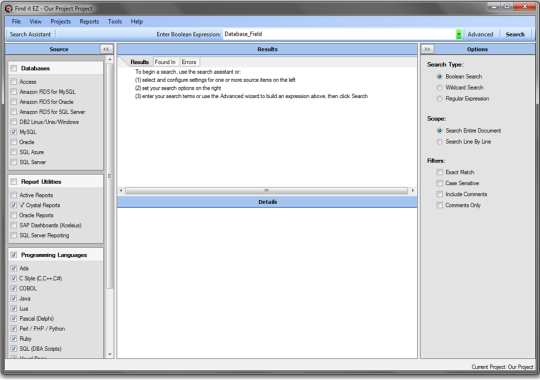Screen dimensions: 540x380
Task: Enable the Comments Only filter
Action: [439, 205]
